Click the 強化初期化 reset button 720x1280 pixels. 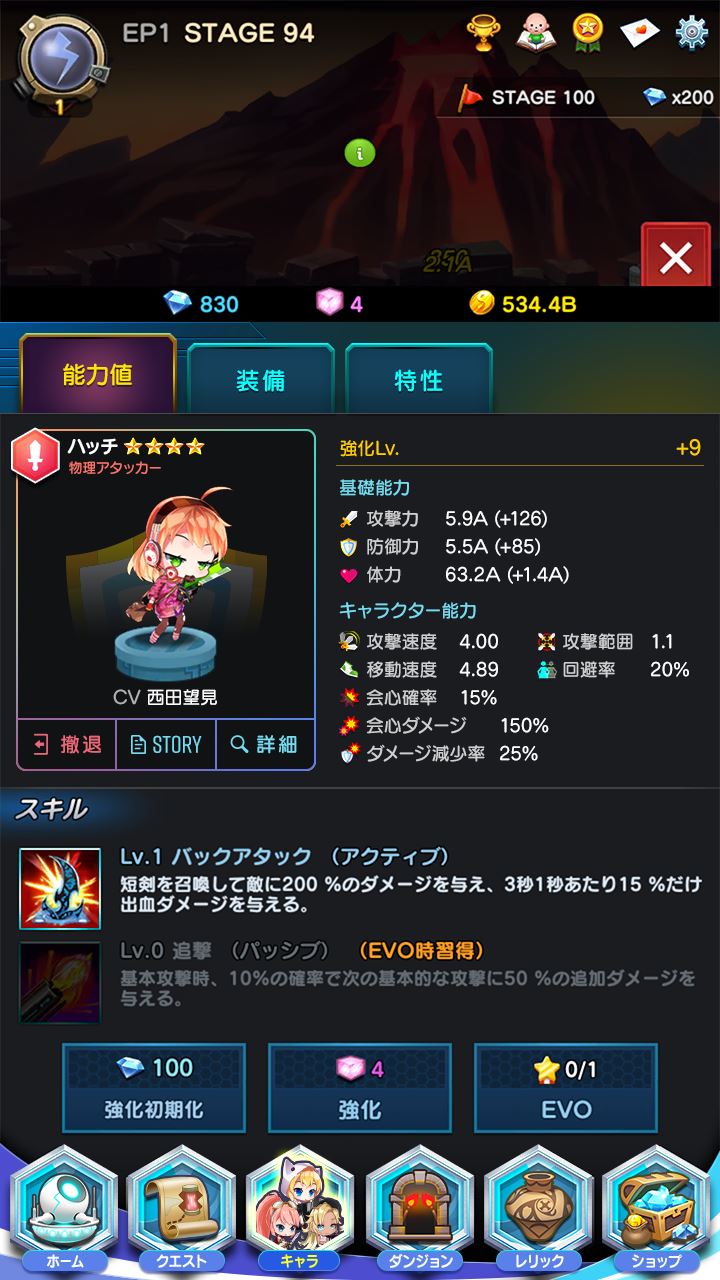[x=154, y=1088]
